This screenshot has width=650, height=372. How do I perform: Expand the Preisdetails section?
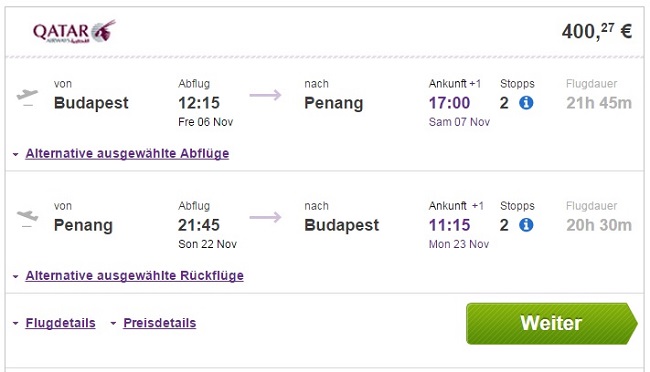point(160,323)
